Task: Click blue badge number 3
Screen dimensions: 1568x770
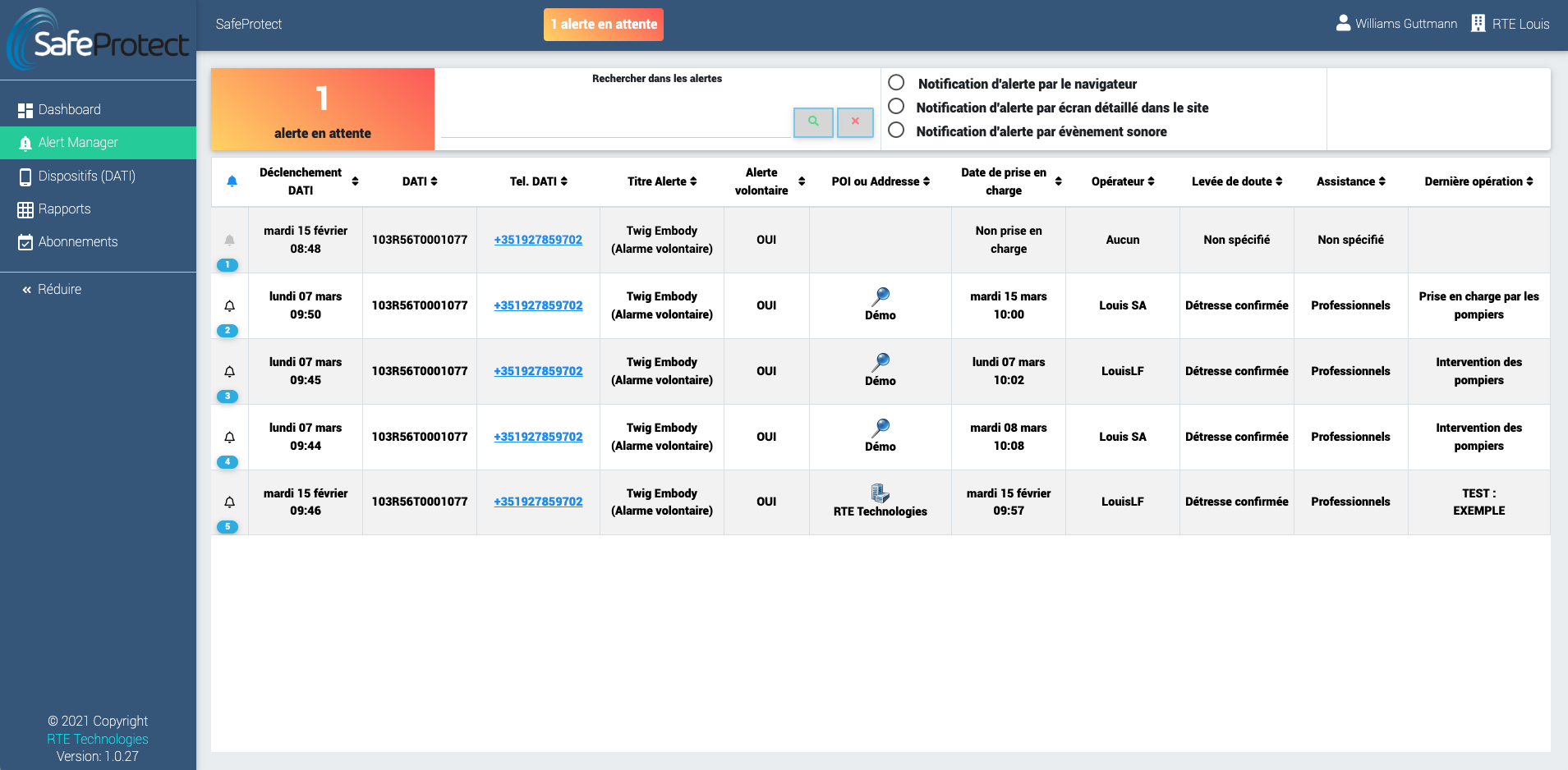Action: tap(228, 396)
